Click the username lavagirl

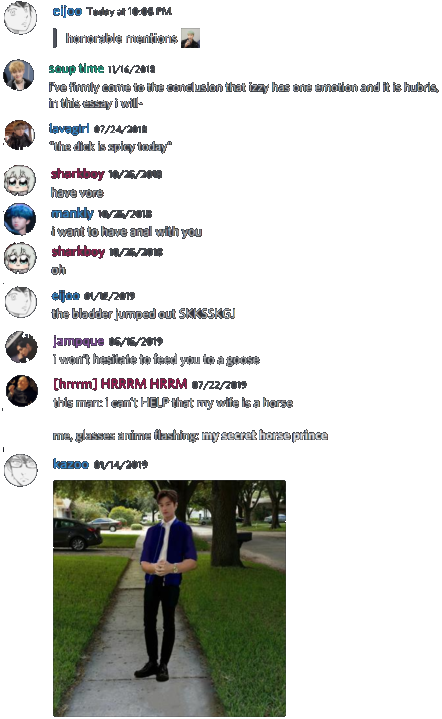click(x=69, y=128)
